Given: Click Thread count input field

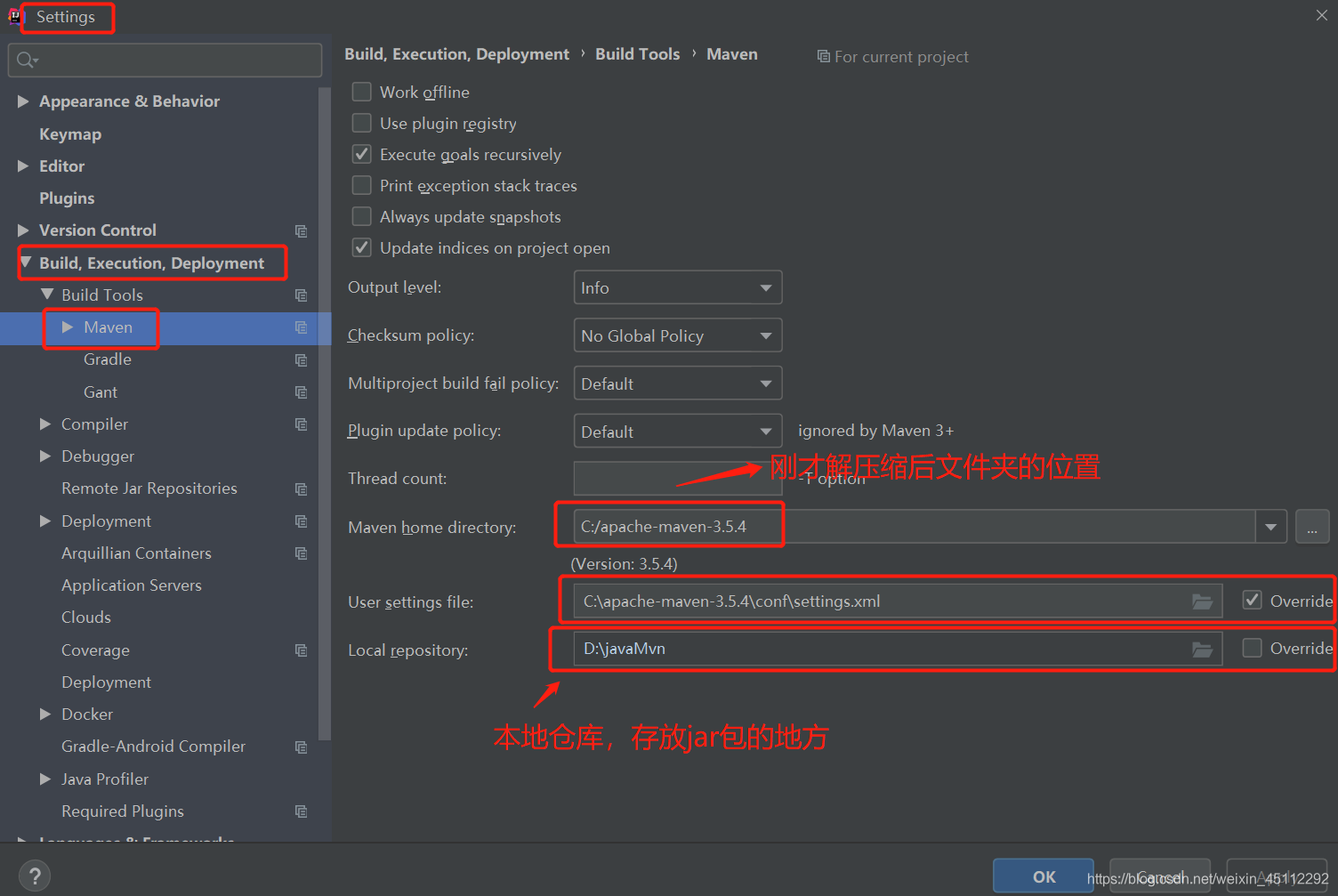Looking at the screenshot, I should coord(678,479).
